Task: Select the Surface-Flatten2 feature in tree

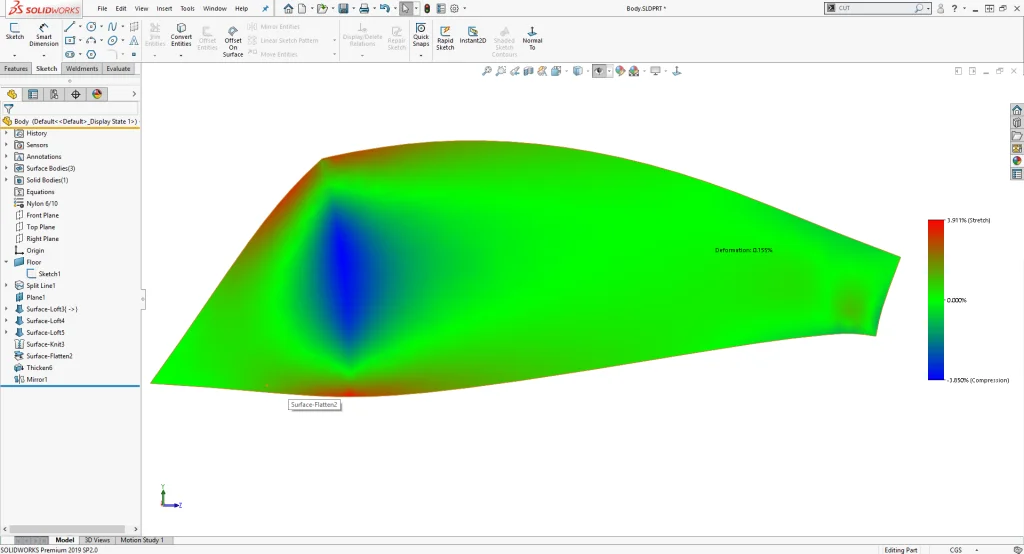Action: click(x=49, y=356)
